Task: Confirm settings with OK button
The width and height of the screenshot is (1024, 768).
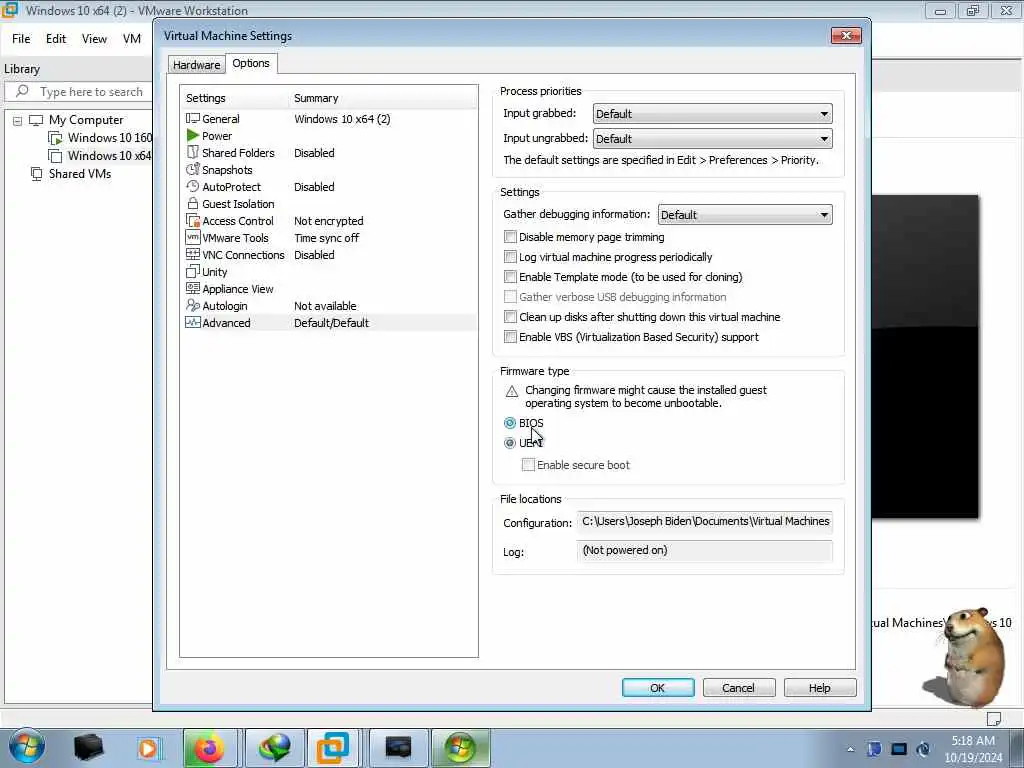Action: click(658, 688)
